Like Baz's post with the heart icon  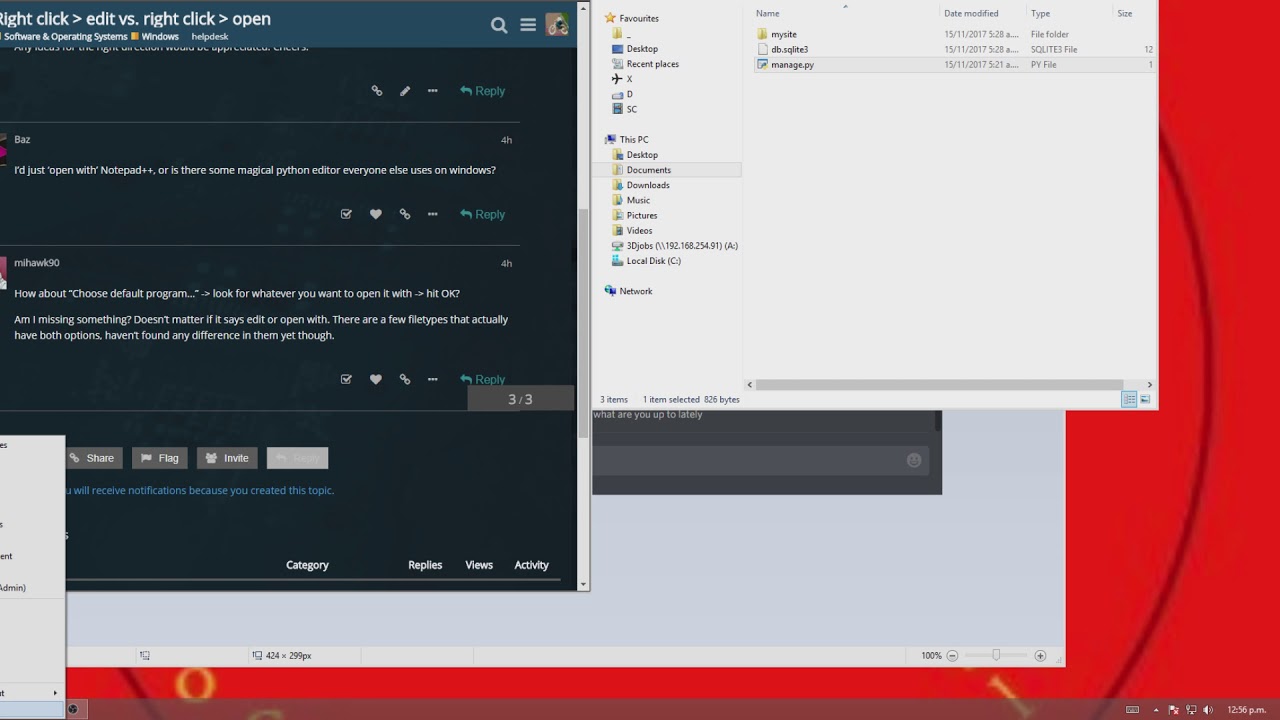[376, 214]
